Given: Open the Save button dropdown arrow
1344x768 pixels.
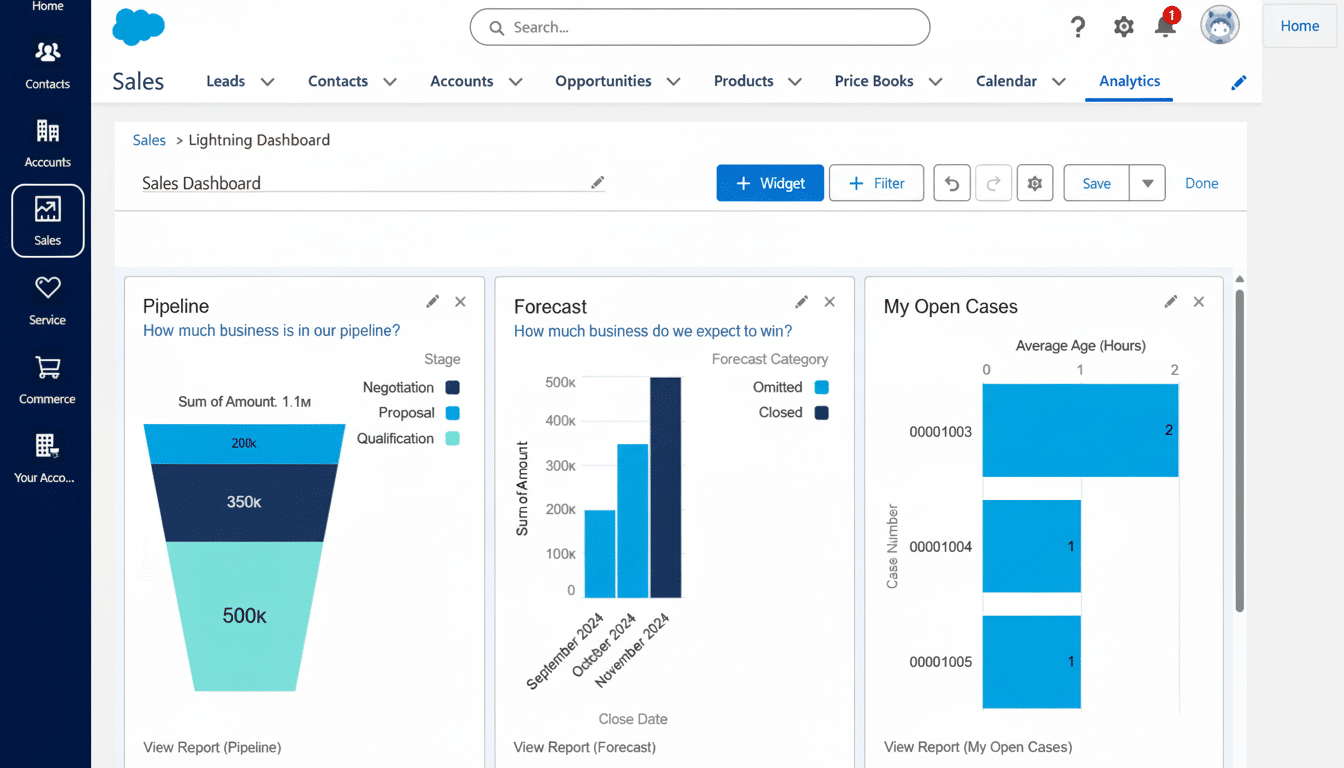Looking at the screenshot, I should (1147, 183).
